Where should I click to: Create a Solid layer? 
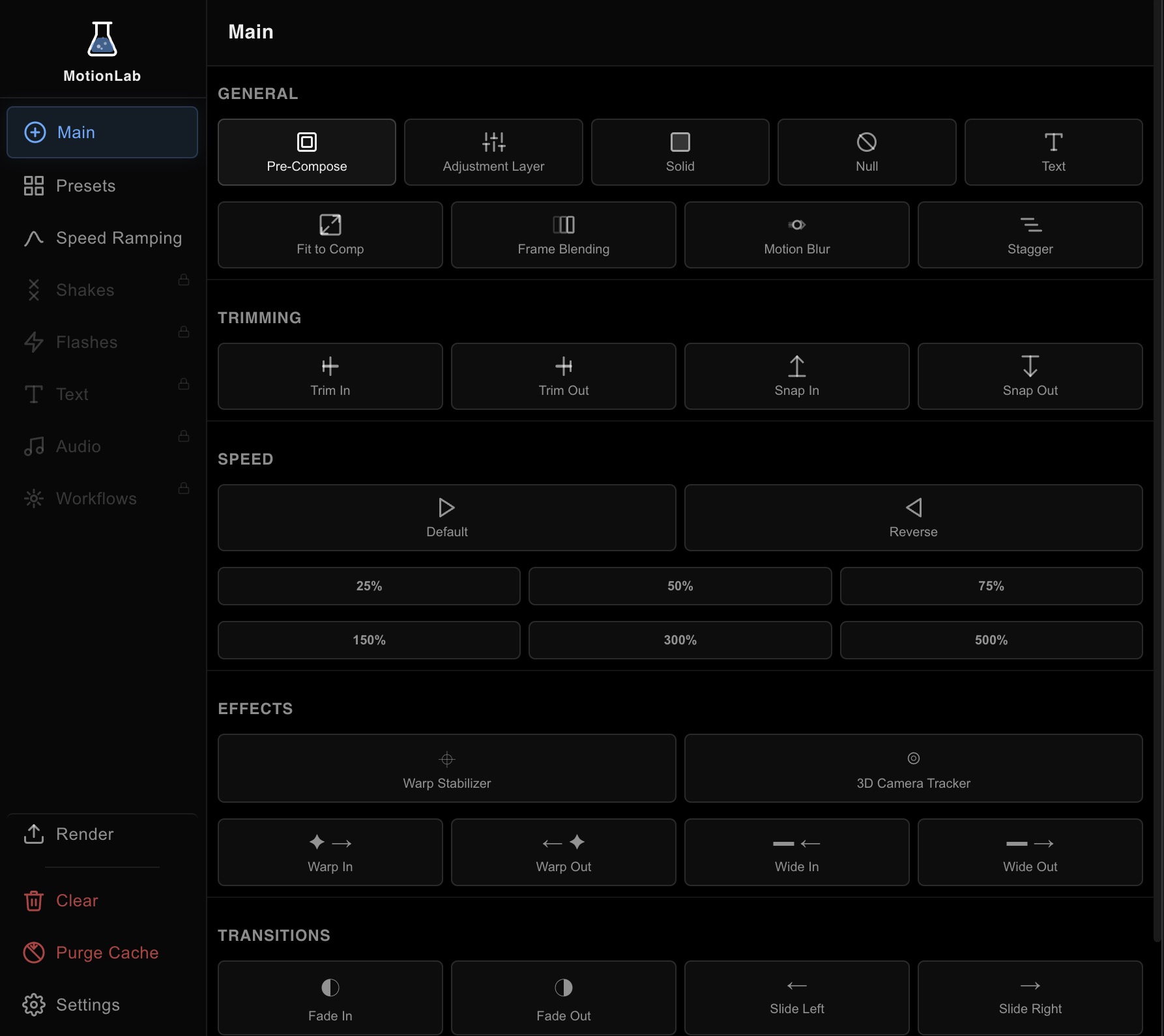pos(680,152)
